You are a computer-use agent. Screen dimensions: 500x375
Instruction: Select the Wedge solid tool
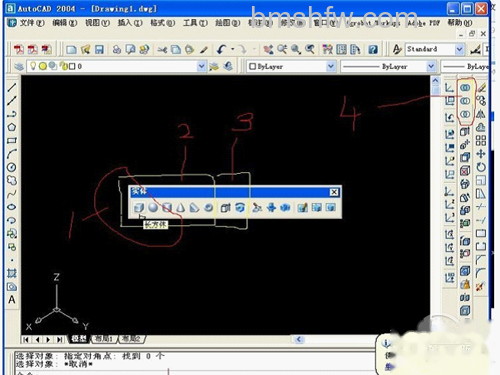194,208
